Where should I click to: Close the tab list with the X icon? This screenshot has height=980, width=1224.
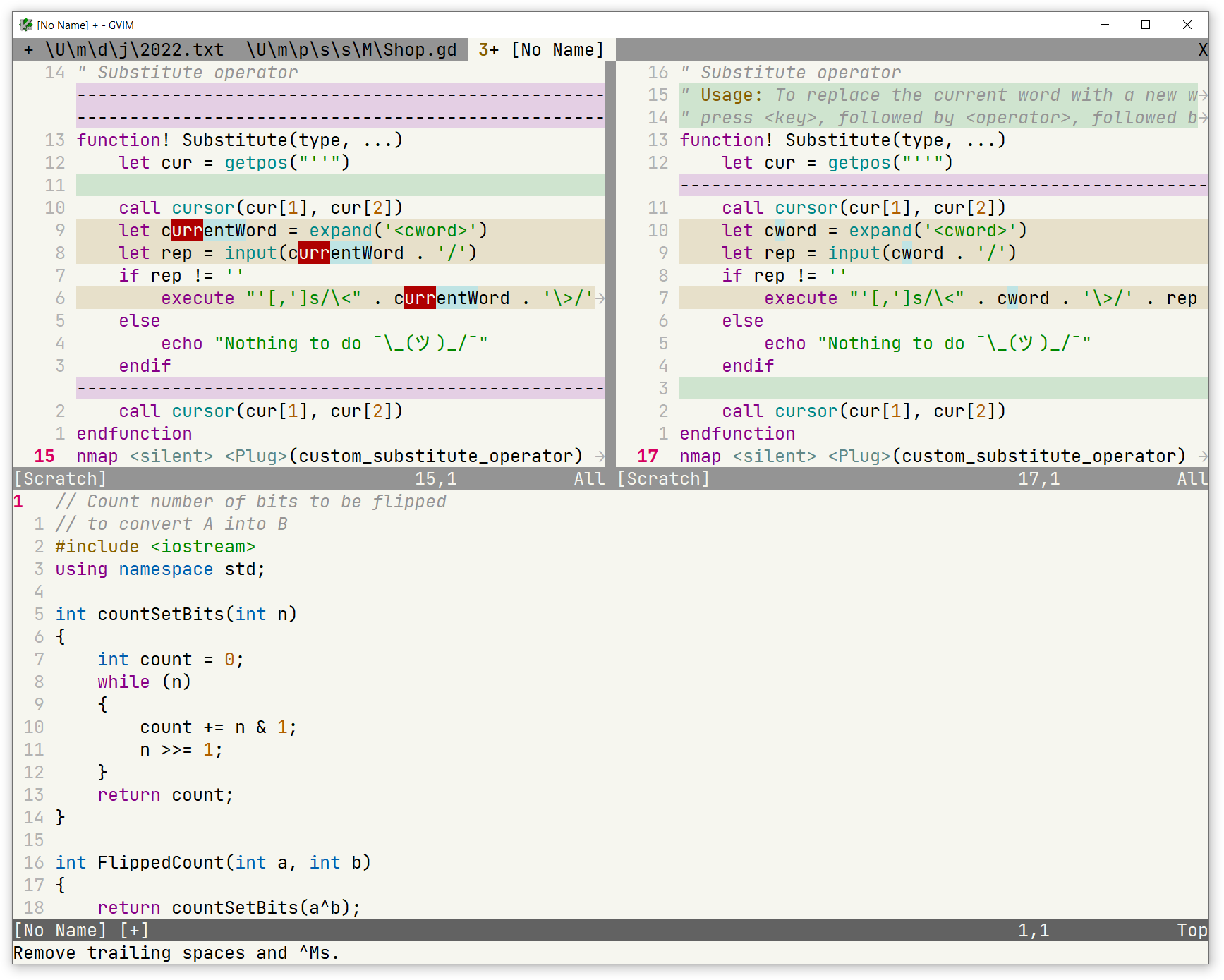1201,49
